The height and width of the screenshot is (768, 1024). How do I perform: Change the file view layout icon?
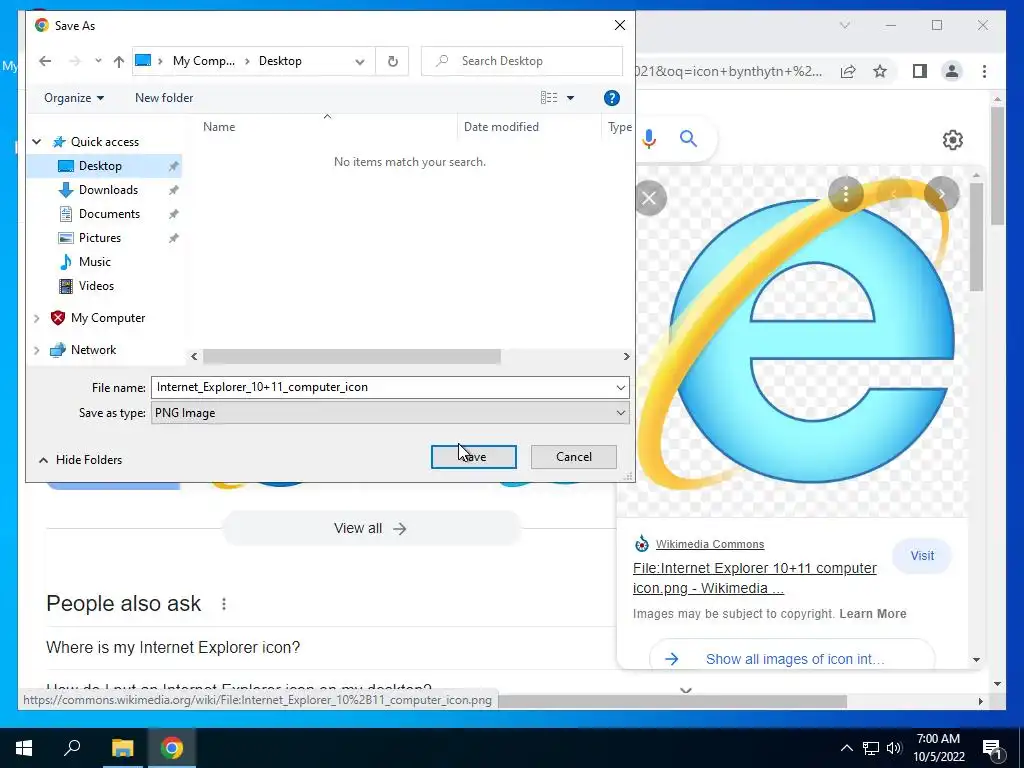point(549,98)
